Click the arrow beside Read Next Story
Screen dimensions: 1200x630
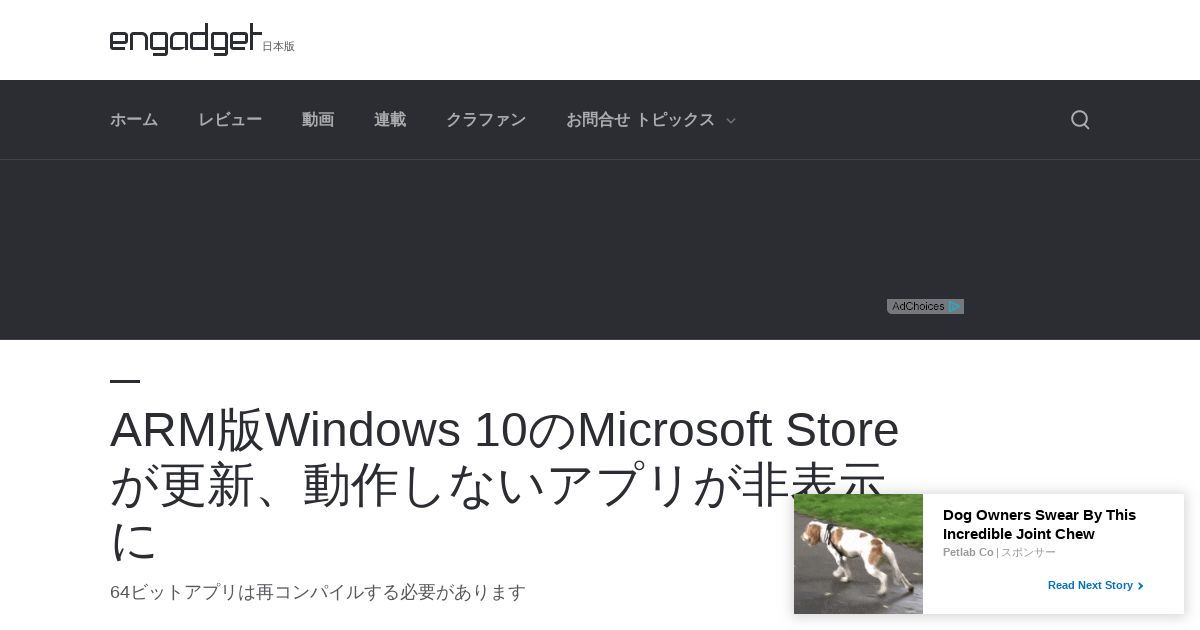coord(1141,586)
